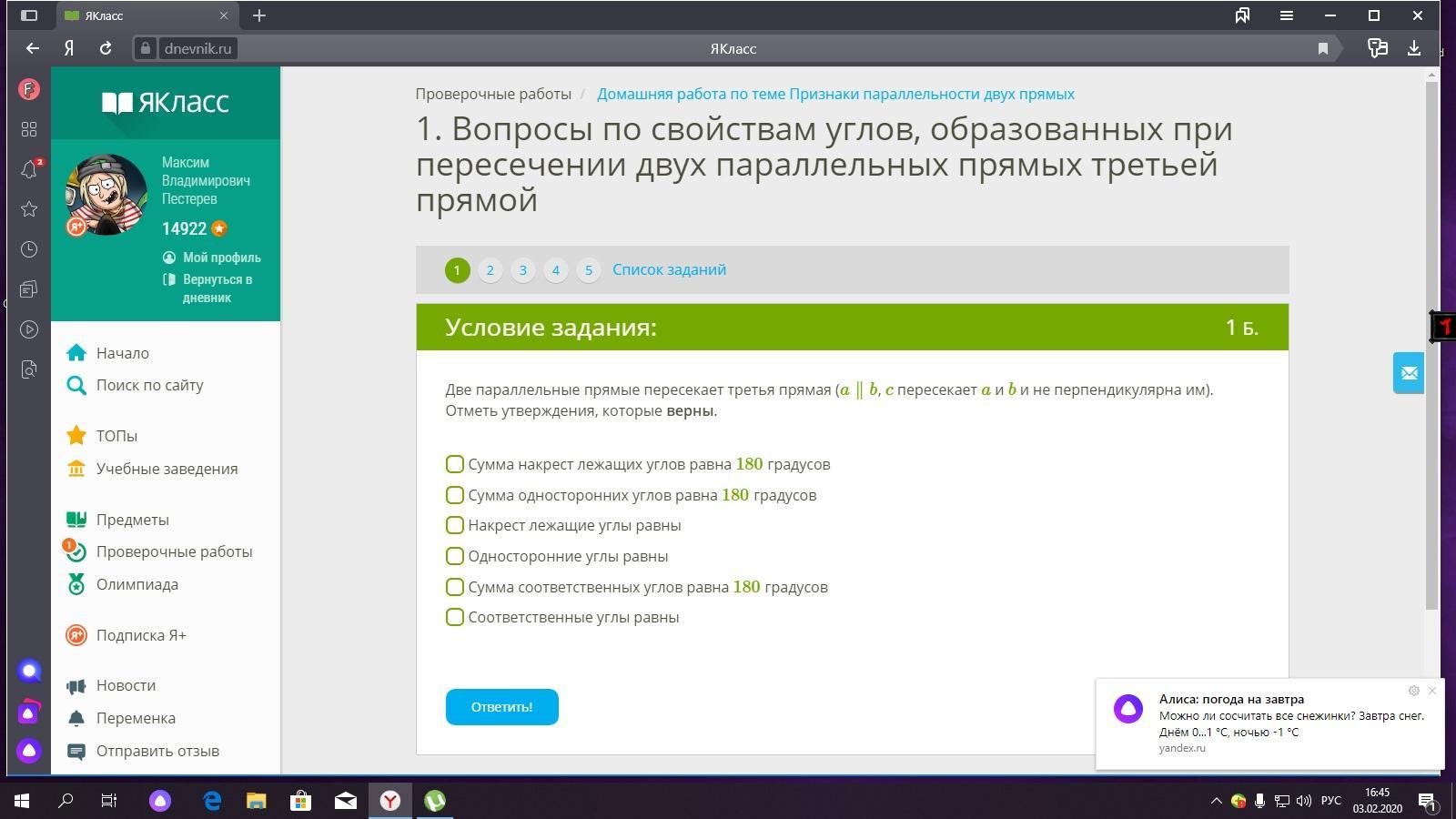Go to Начало in the sidebar

pos(123,353)
